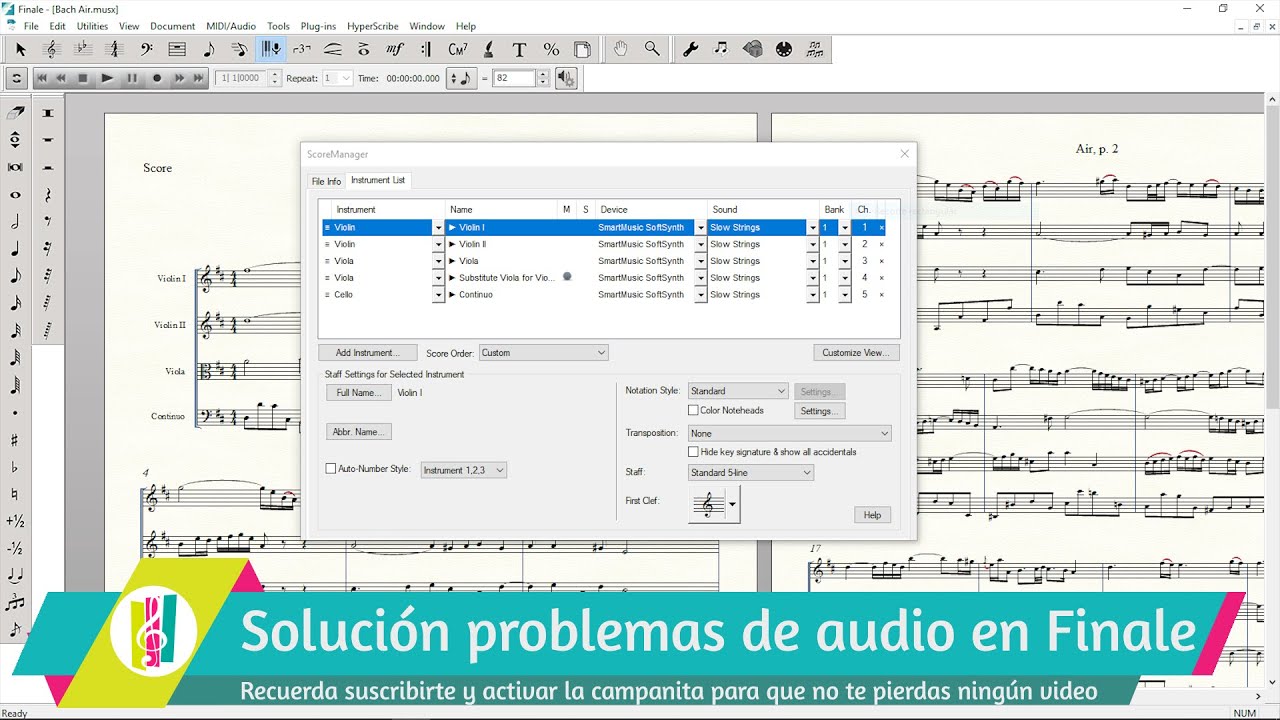Image resolution: width=1280 pixels, height=720 pixels.
Task: Open the HyperScribe menu
Action: [372, 26]
